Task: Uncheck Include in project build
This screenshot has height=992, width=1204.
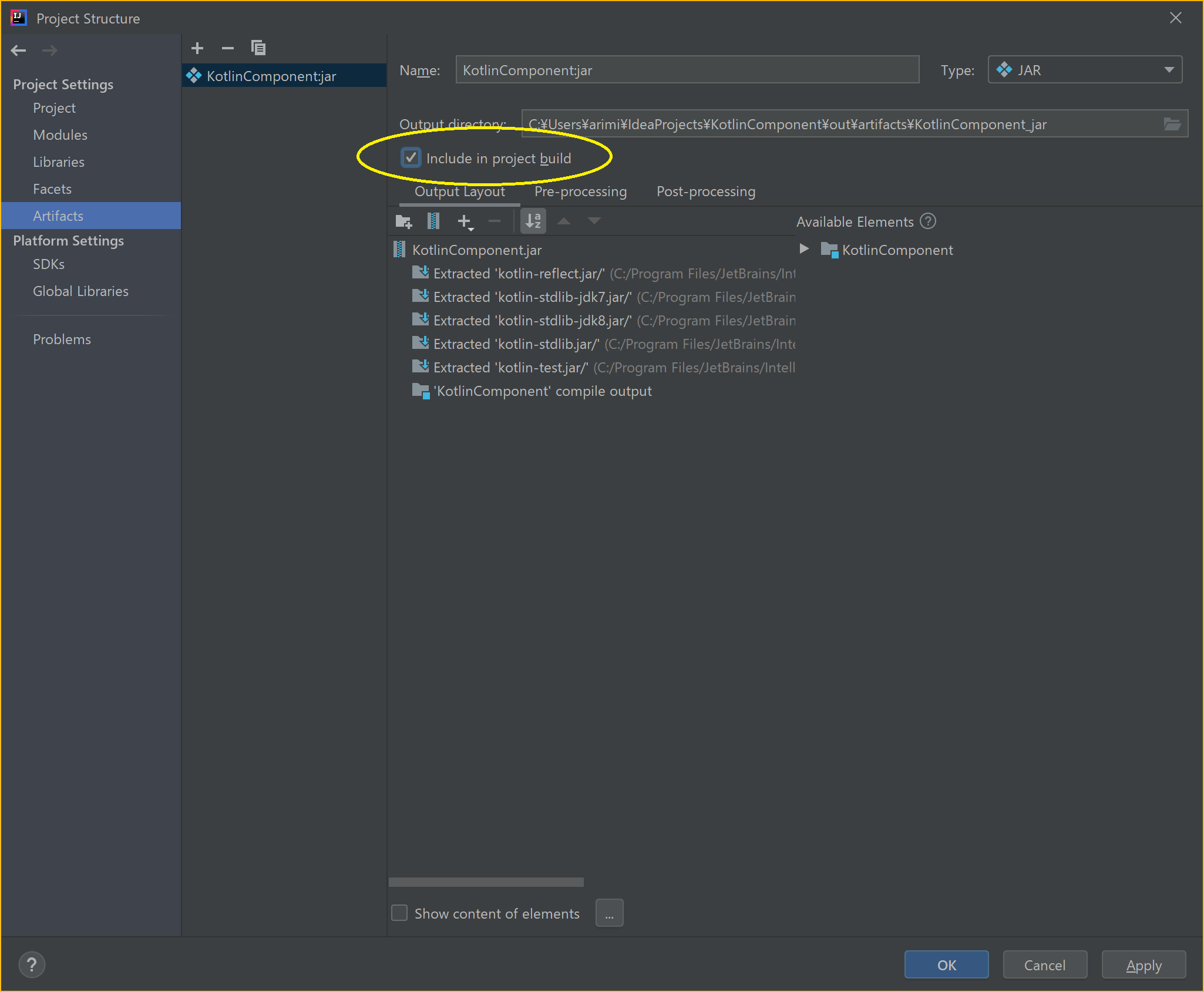Action: click(x=411, y=158)
